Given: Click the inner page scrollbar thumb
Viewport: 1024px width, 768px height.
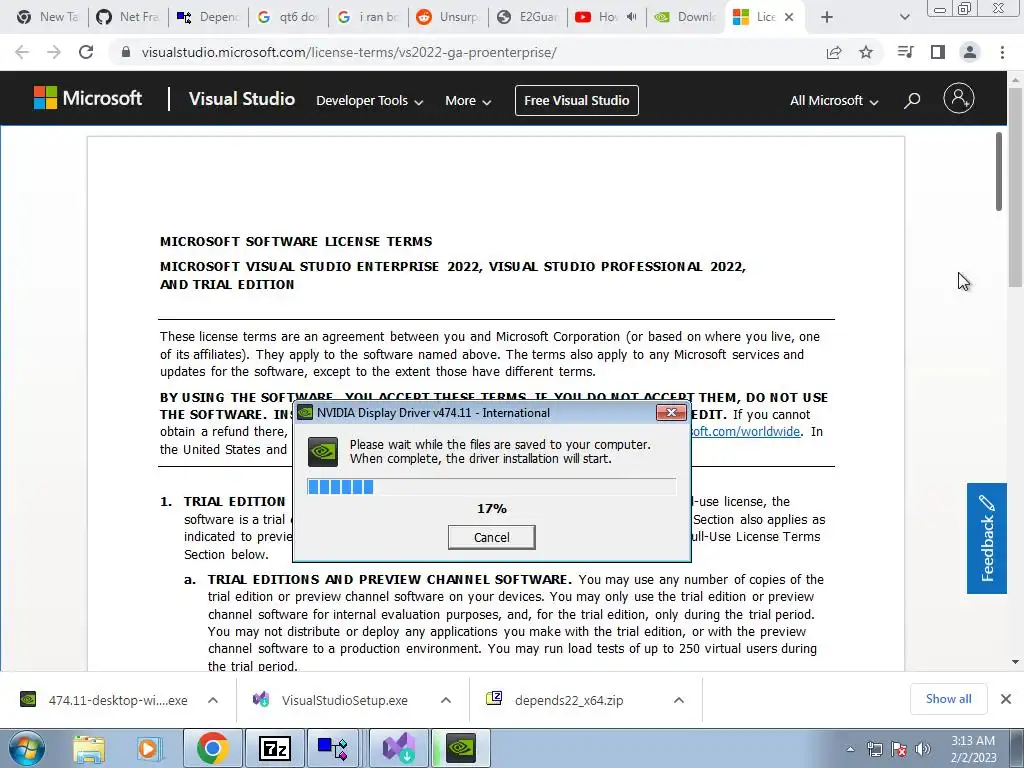Looking at the screenshot, I should (x=999, y=172).
